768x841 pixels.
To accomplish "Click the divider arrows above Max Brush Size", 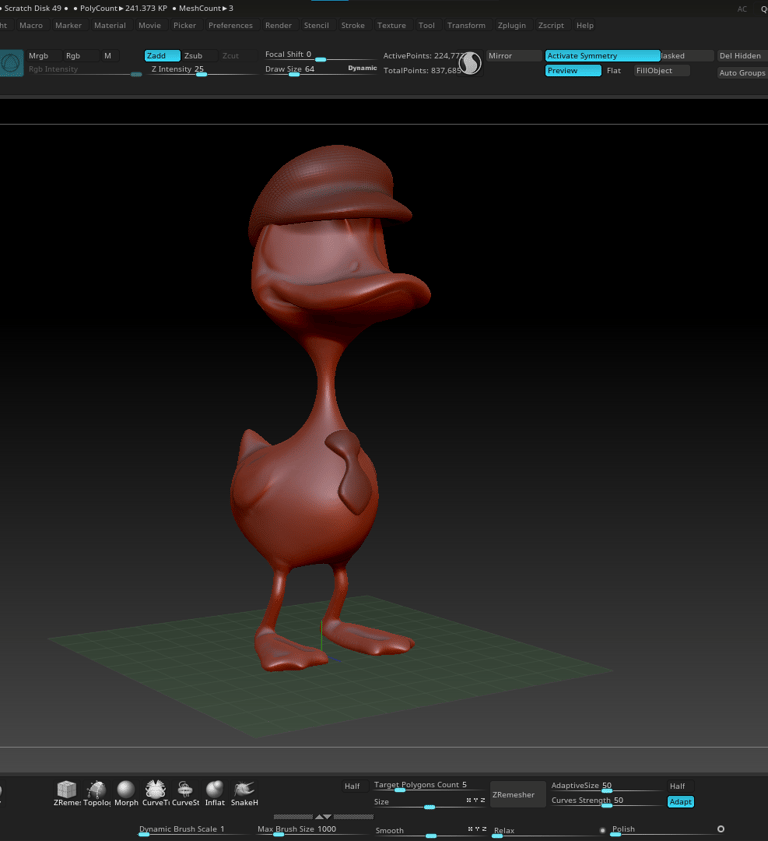I will coord(323,816).
